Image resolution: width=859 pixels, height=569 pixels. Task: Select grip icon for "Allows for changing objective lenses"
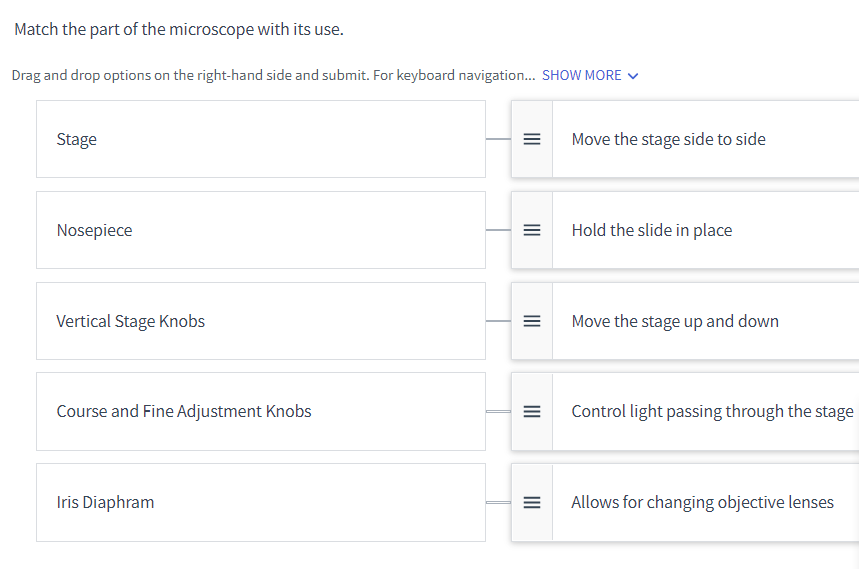coord(532,502)
